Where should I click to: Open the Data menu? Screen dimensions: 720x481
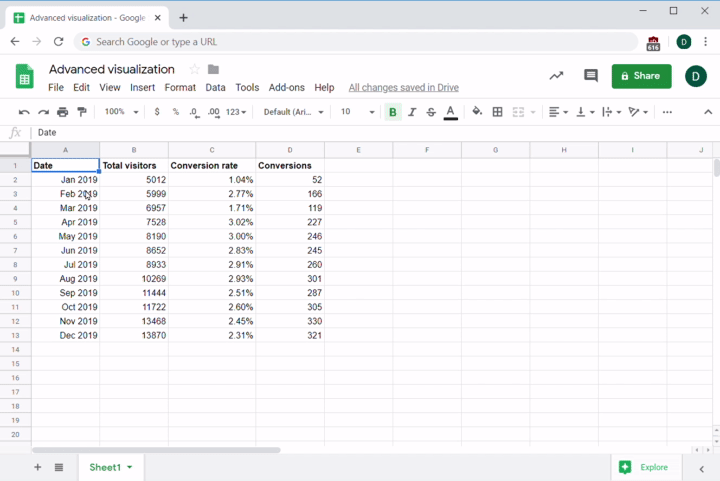[x=215, y=88]
